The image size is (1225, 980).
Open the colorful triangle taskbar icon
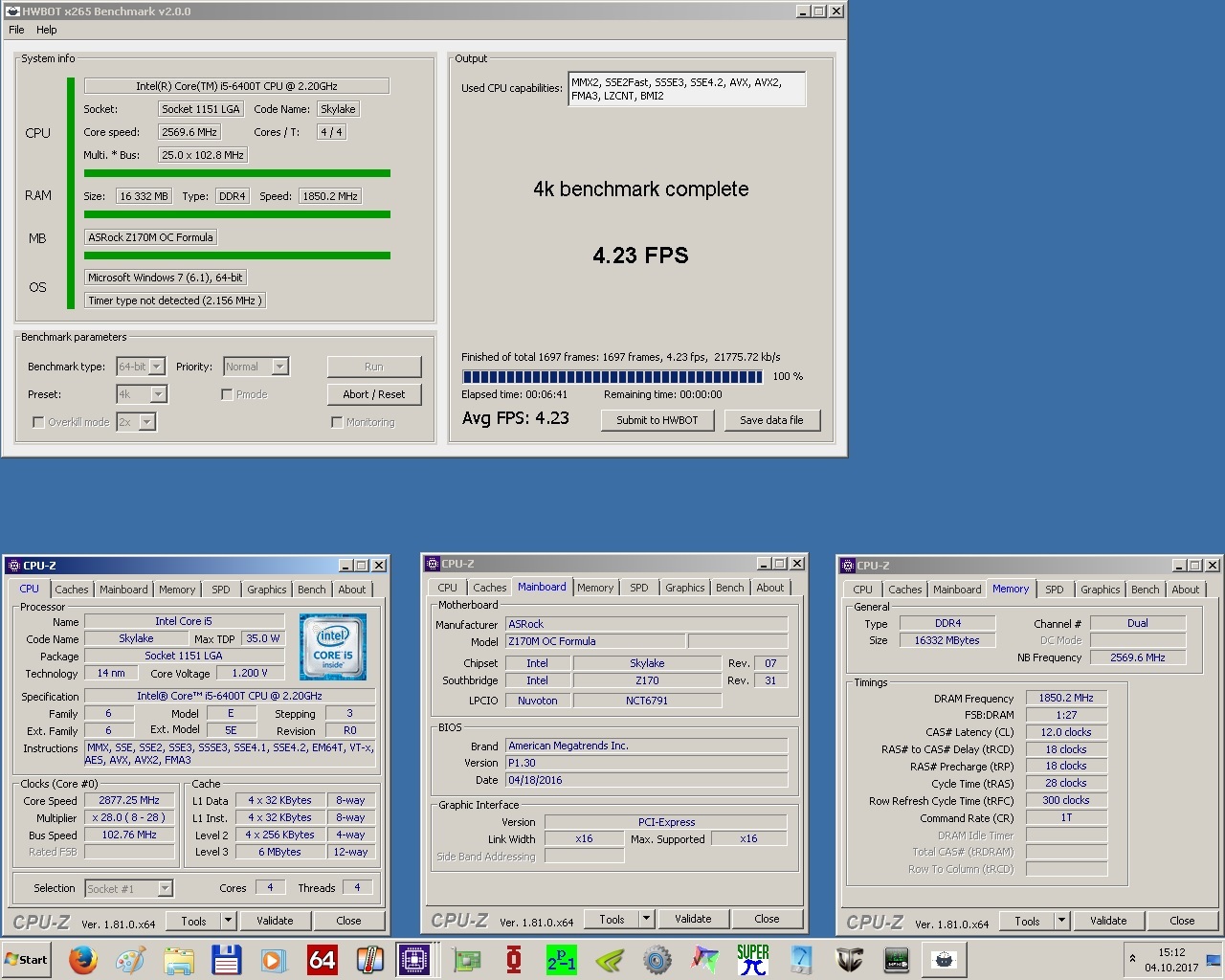tap(705, 960)
